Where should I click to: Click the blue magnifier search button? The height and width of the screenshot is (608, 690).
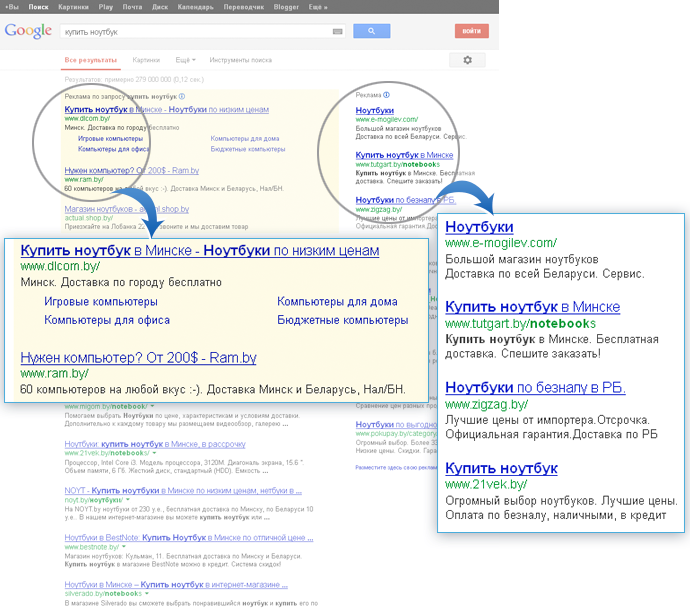pos(371,31)
